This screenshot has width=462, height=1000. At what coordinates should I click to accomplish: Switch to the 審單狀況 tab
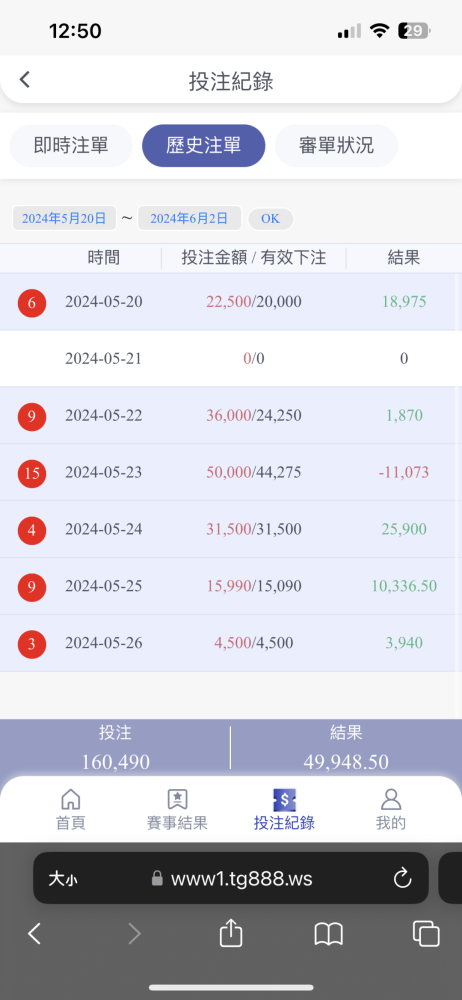pyautogui.click(x=336, y=145)
